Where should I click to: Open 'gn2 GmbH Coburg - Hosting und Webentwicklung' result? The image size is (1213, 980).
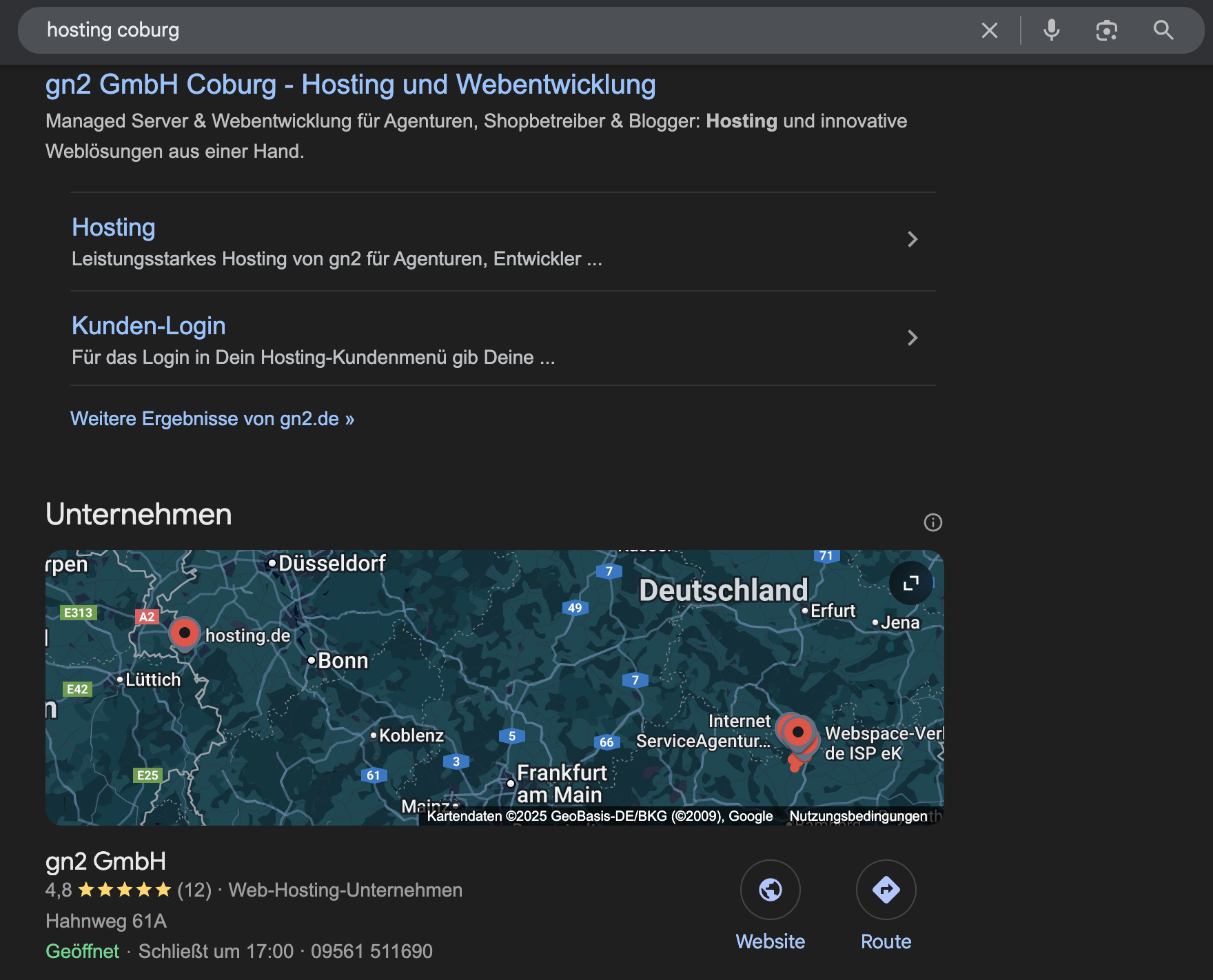[350, 84]
